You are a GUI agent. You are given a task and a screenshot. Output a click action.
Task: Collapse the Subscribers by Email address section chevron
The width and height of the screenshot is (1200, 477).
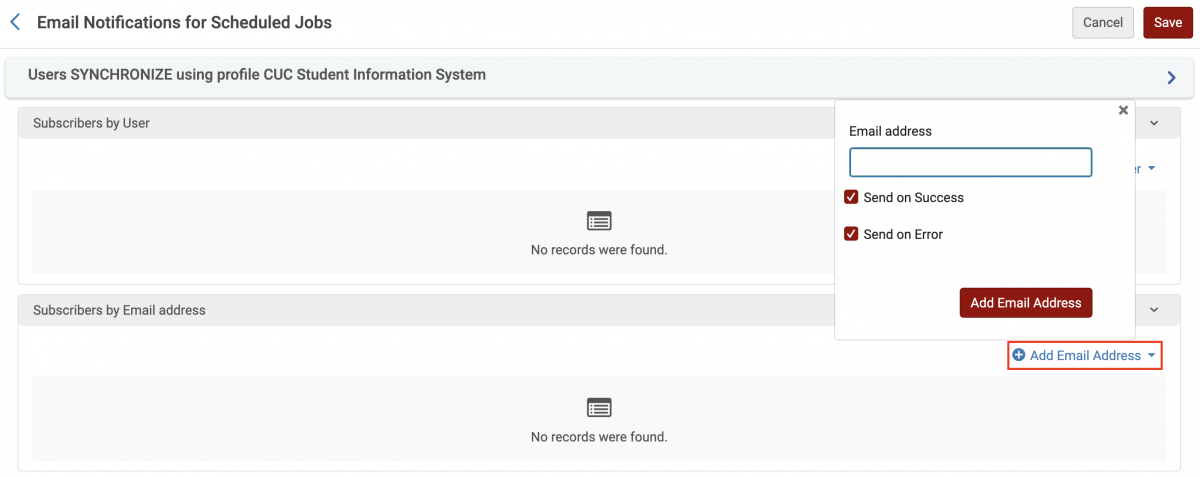(x=1154, y=310)
